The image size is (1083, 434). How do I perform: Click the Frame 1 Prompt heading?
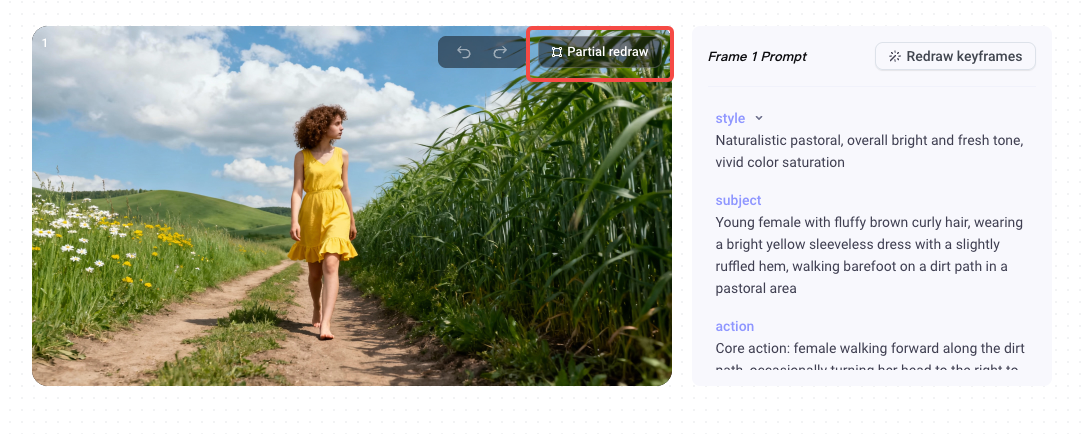757,57
